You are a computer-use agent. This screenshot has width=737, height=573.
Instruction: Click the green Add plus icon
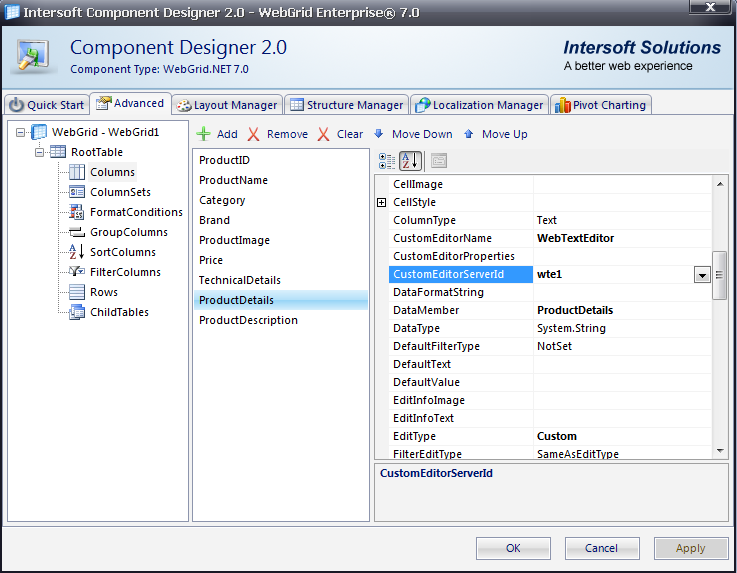pos(203,134)
